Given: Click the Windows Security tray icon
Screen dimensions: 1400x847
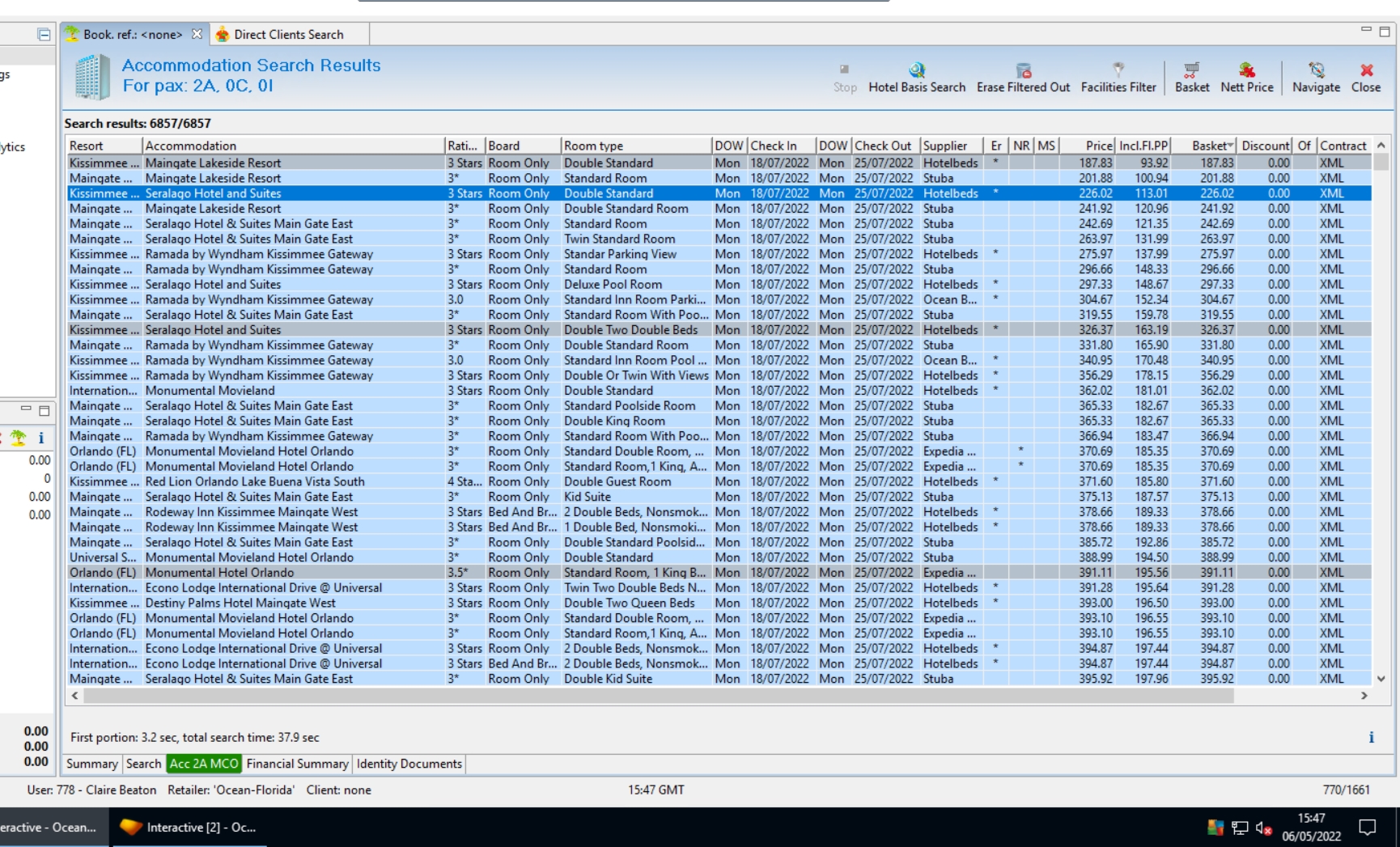Looking at the screenshot, I should click(x=1215, y=828).
